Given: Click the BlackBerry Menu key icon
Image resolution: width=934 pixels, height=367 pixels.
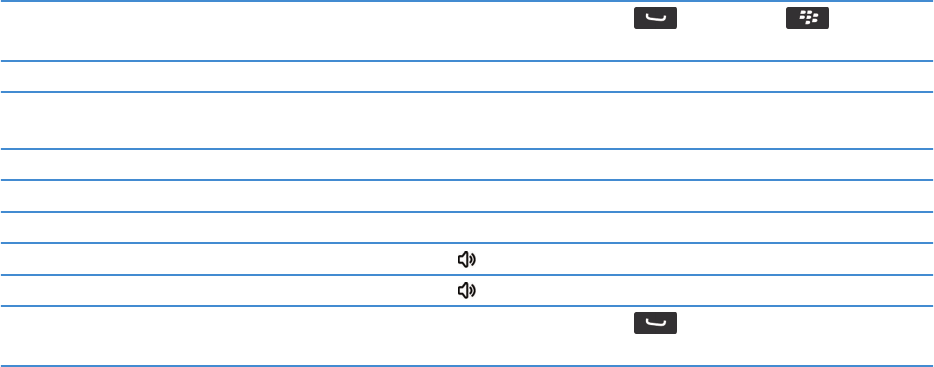Looking at the screenshot, I should click(807, 18).
